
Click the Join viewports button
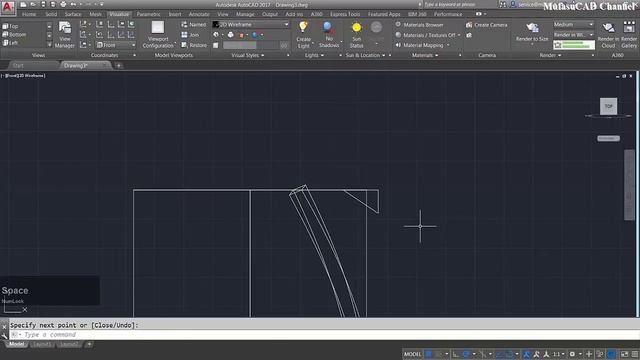[190, 35]
